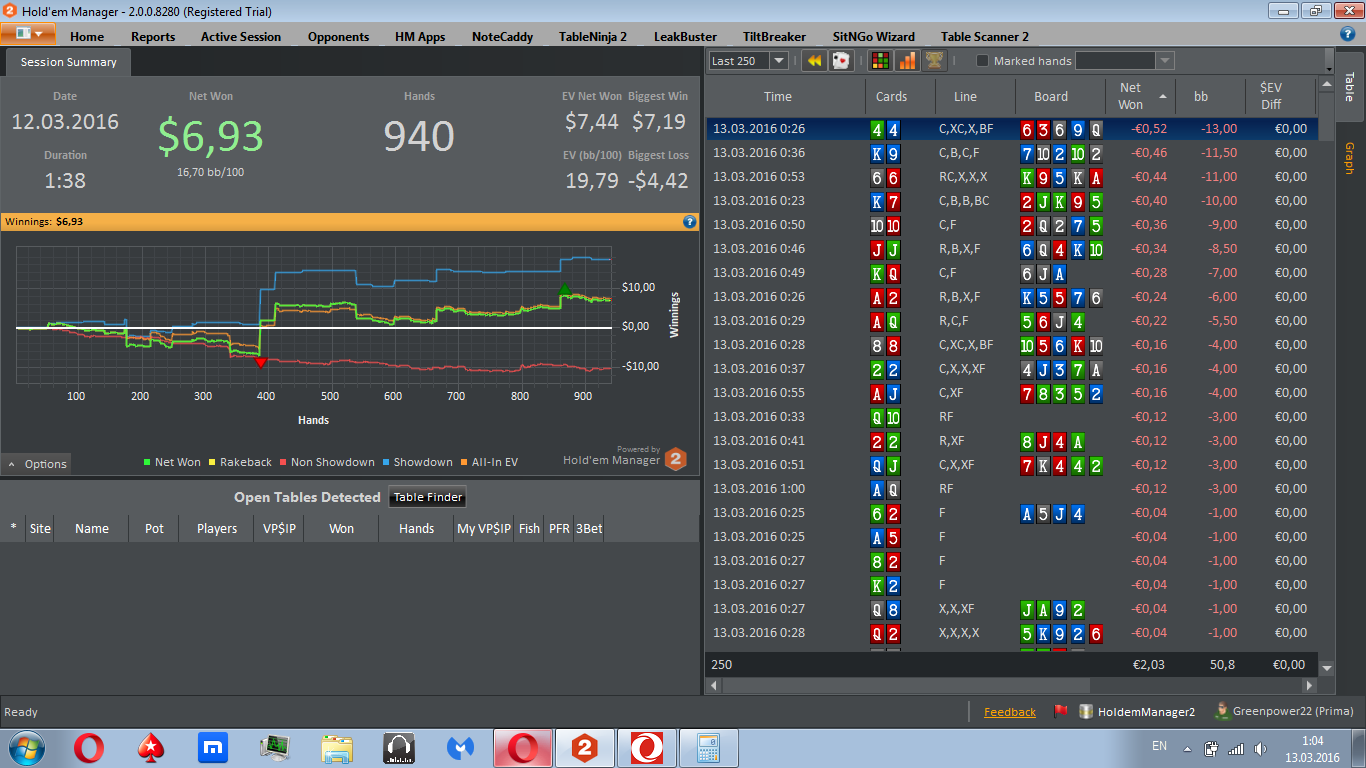Sort open tables by the Players column
The width and height of the screenshot is (1366, 768).
coord(217,528)
